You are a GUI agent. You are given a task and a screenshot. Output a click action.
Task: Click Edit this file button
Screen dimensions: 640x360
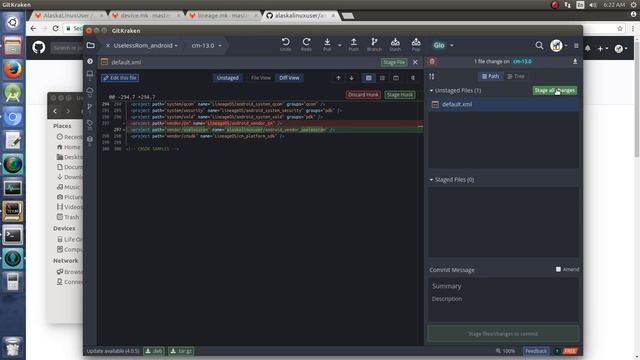[120, 78]
